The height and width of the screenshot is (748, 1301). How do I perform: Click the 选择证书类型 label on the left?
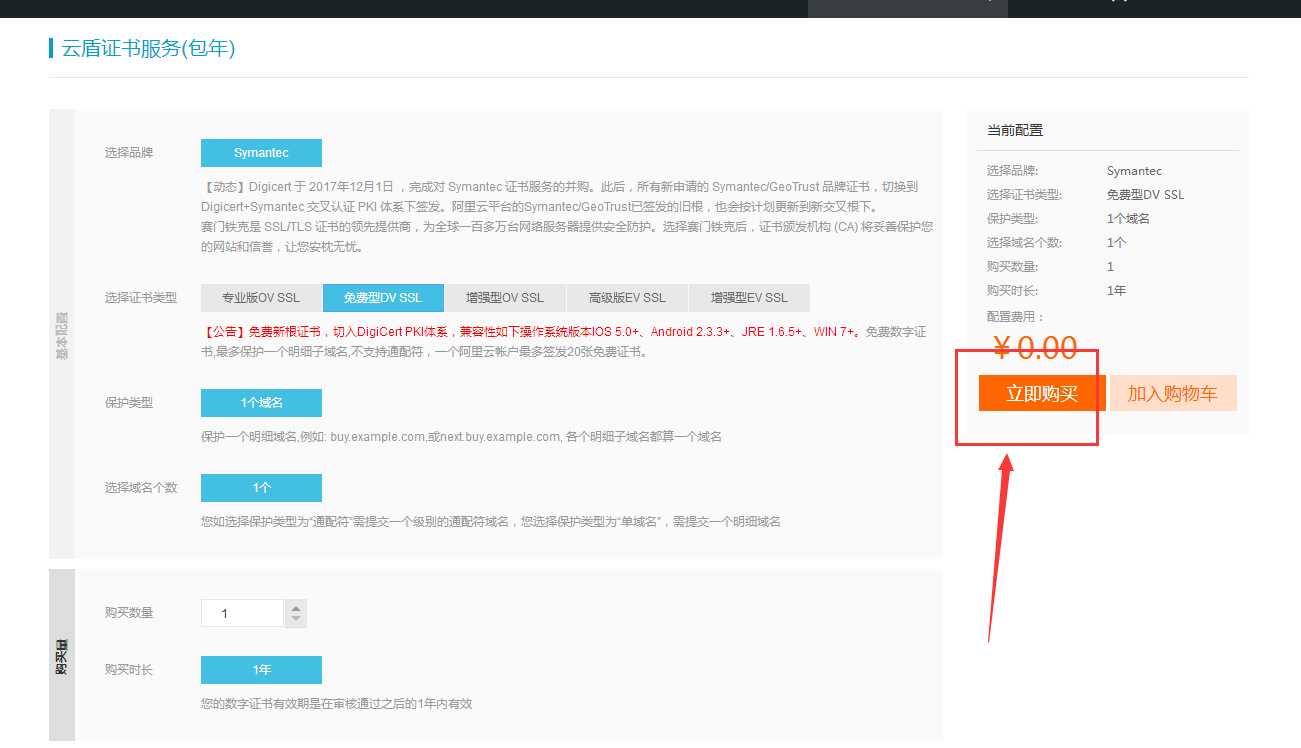click(141, 298)
